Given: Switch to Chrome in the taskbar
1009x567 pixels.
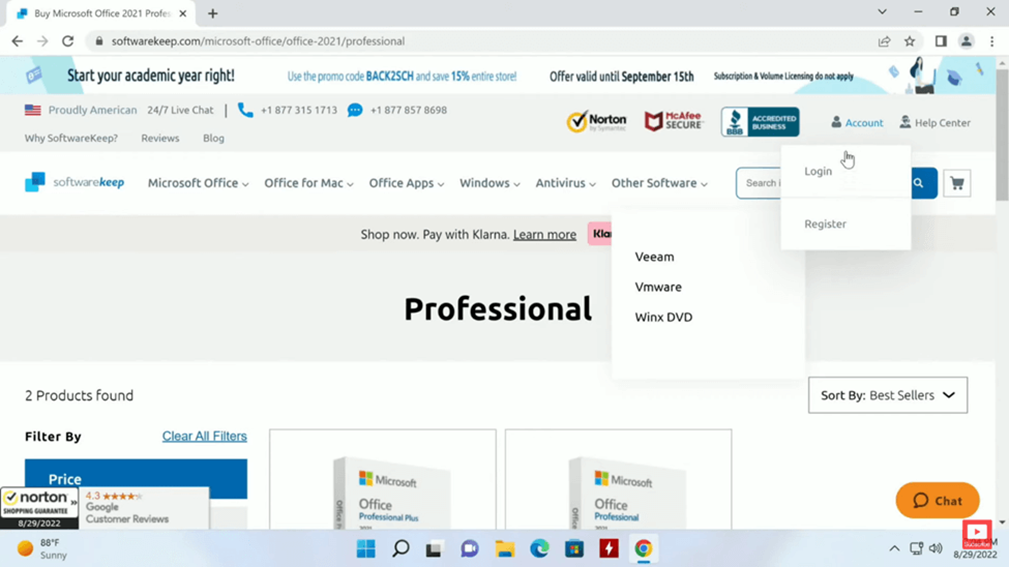Looking at the screenshot, I should click(643, 549).
